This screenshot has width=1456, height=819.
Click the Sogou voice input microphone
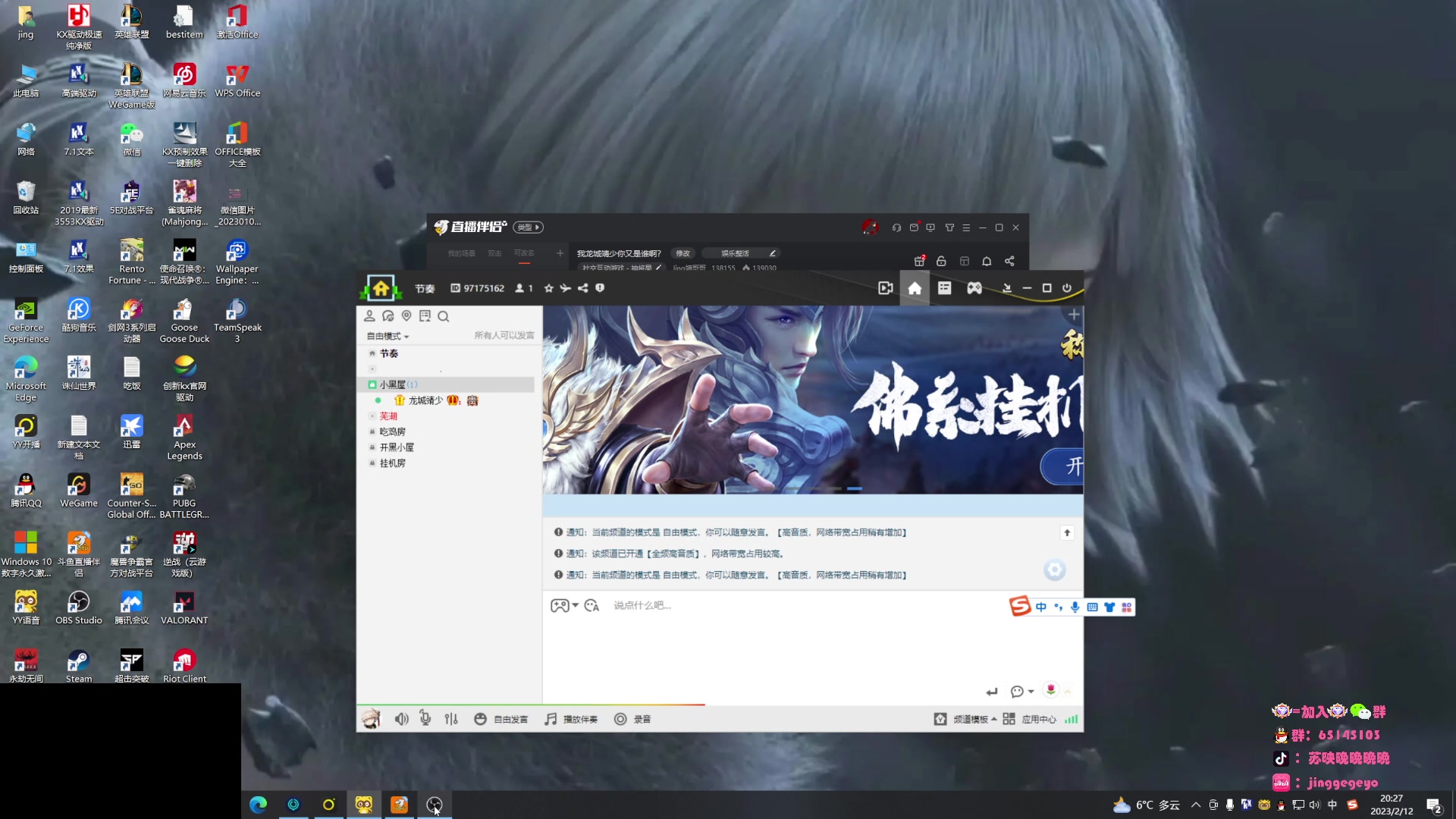(1075, 607)
